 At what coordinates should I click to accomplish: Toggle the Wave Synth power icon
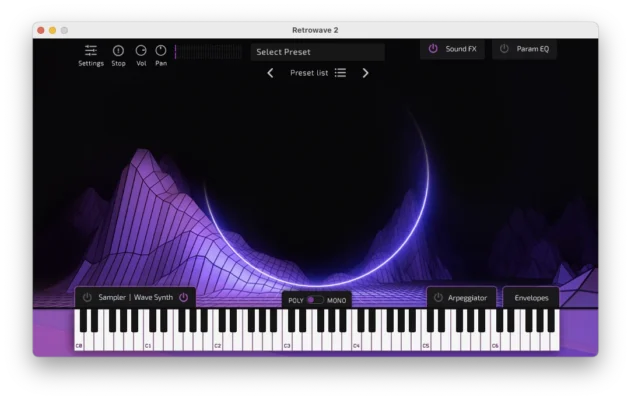[184, 297]
